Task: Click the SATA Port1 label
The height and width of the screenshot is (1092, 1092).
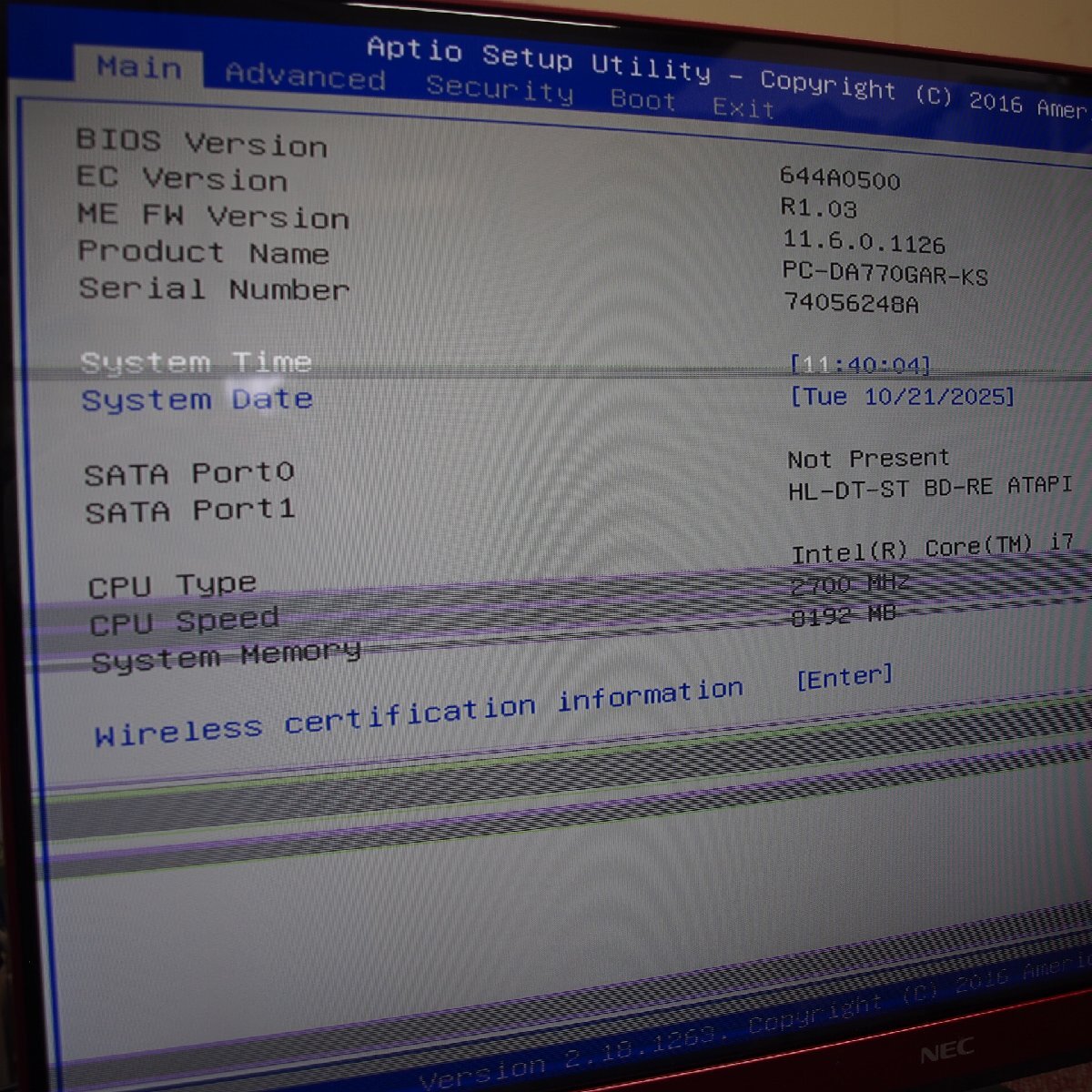Action: pyautogui.click(x=189, y=511)
